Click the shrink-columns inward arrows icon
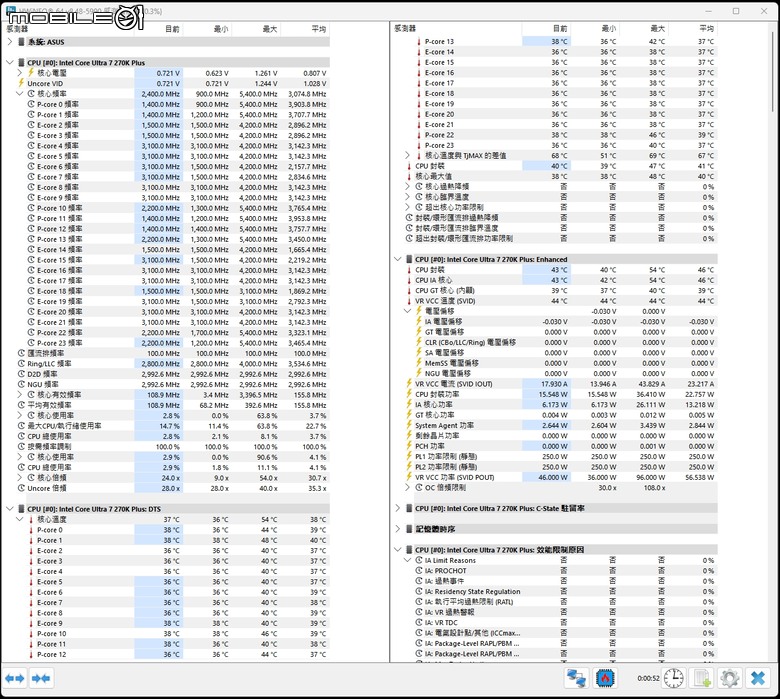Viewport: 780px width, 699px height. point(41,679)
